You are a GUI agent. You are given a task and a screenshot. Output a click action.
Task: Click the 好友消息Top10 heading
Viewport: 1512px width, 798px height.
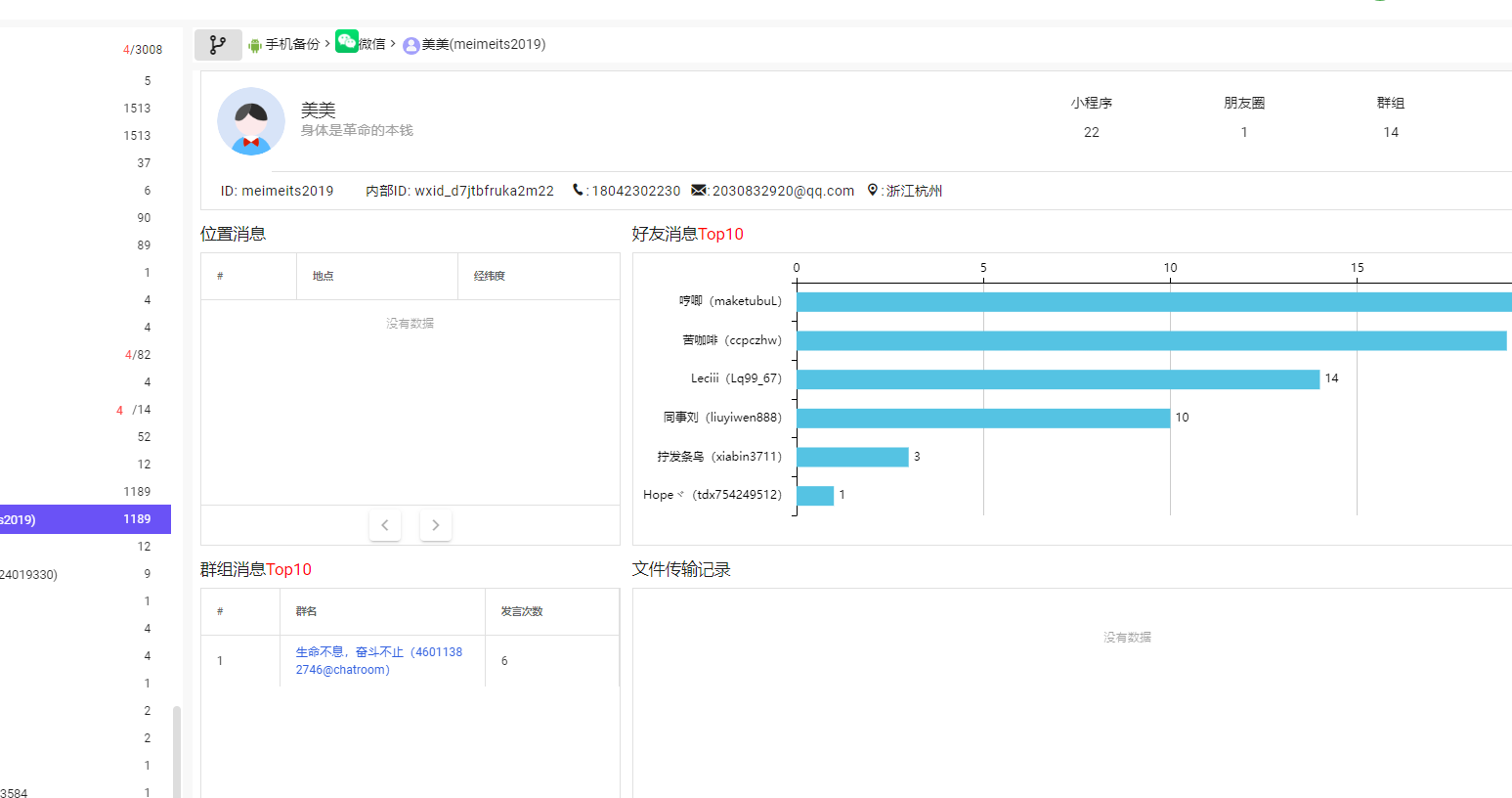click(687, 234)
